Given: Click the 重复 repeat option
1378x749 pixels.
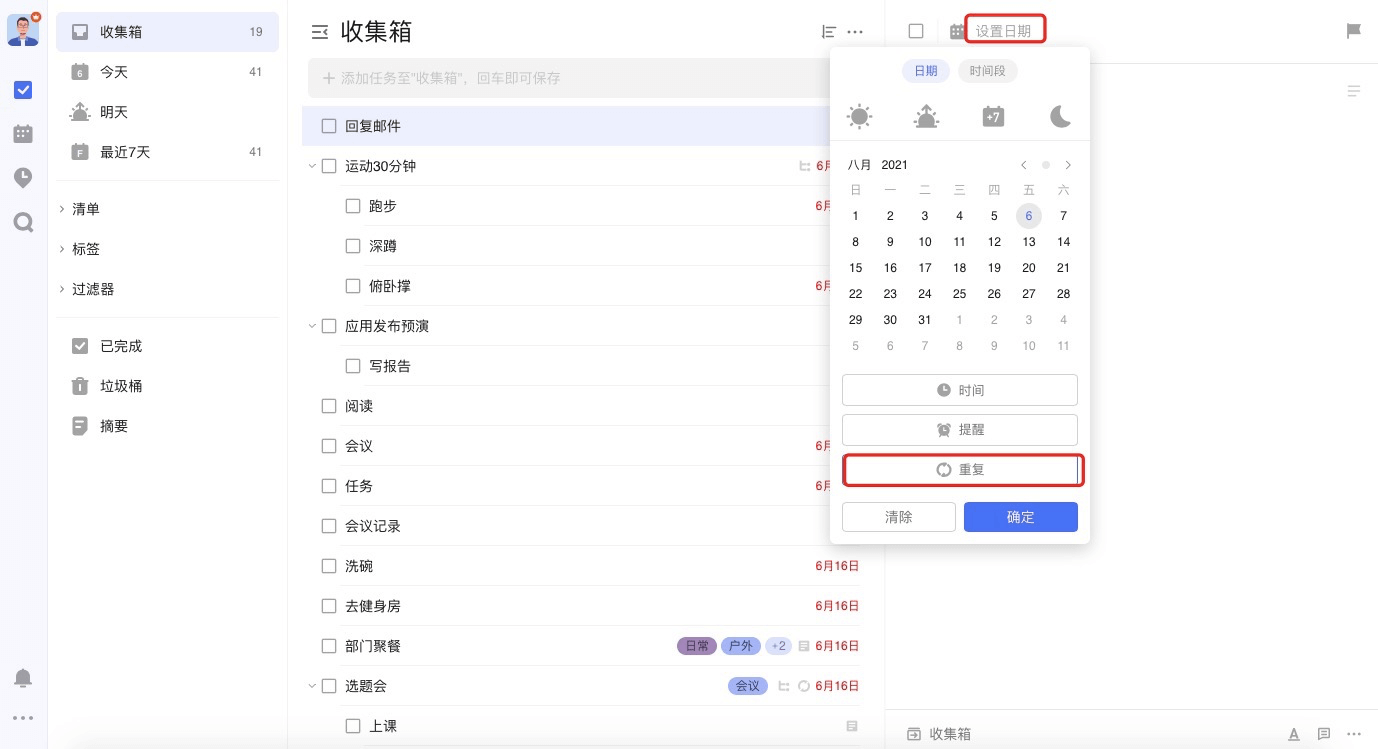Looking at the screenshot, I should point(962,469).
